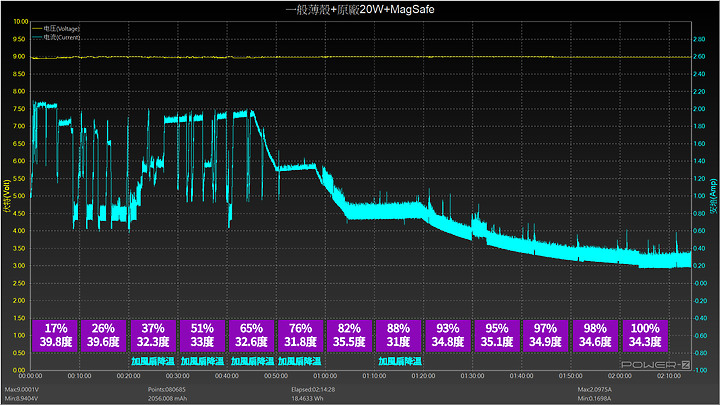The height and width of the screenshot is (405, 720).
Task: Click the 2.60 value on current axis
Action: point(699,56)
